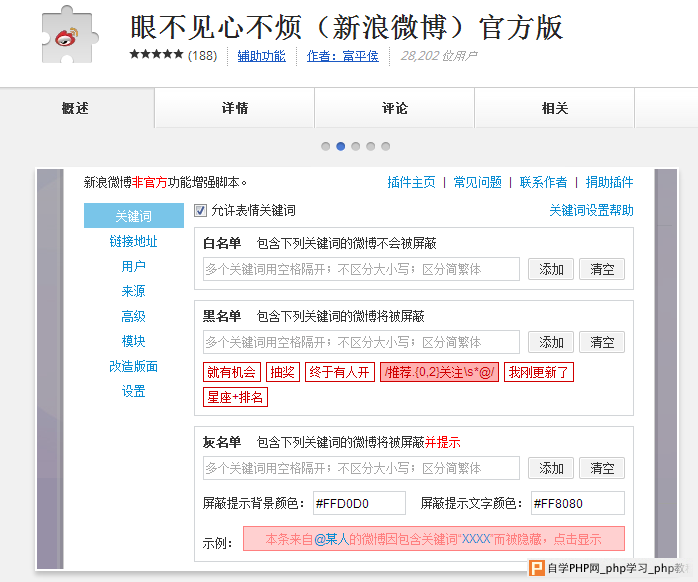The height and width of the screenshot is (582, 698).
Task: Click 清空 button for 白名单
Action: (602, 269)
